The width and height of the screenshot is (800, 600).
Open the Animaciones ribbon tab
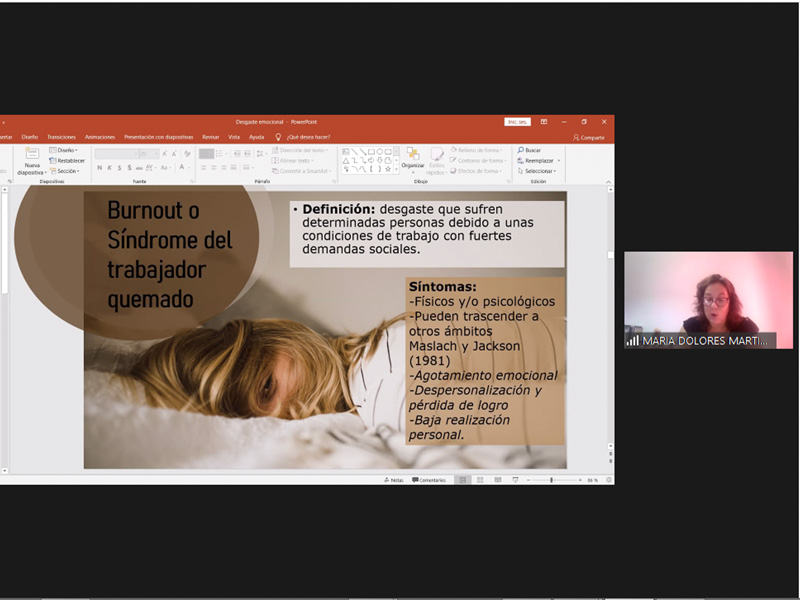tap(100, 137)
